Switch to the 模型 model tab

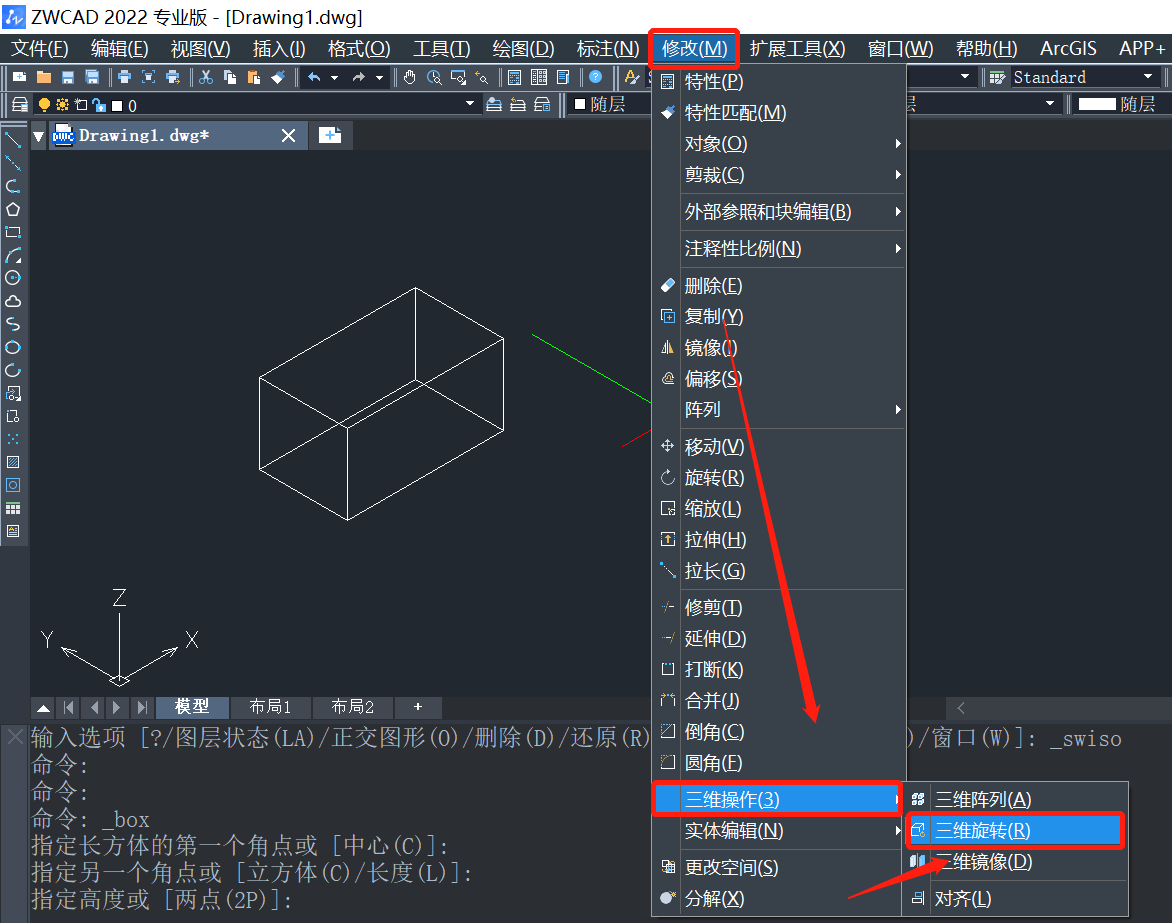pyautogui.click(x=192, y=706)
